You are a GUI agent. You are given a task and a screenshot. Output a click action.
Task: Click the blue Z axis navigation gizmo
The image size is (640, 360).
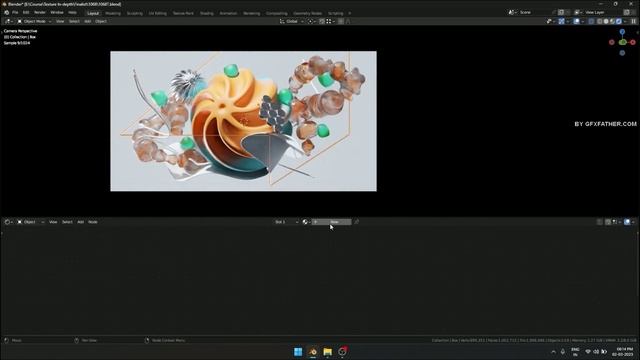point(622,32)
